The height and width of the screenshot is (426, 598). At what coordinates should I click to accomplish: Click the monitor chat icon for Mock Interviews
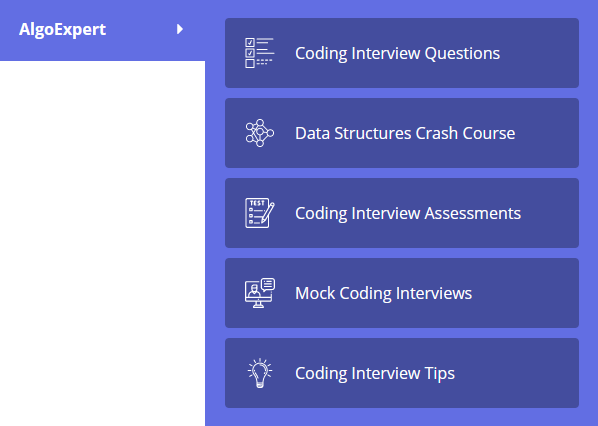pyautogui.click(x=260, y=293)
